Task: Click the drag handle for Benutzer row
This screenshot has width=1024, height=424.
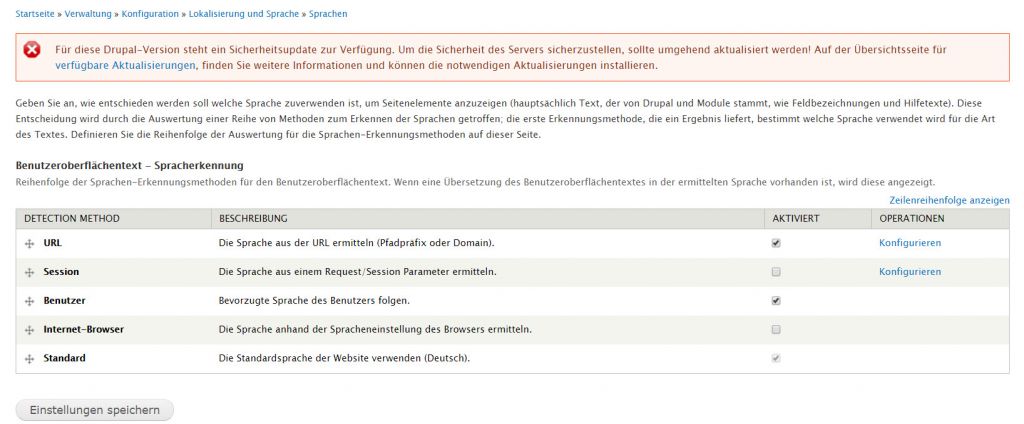Action: tap(30, 300)
